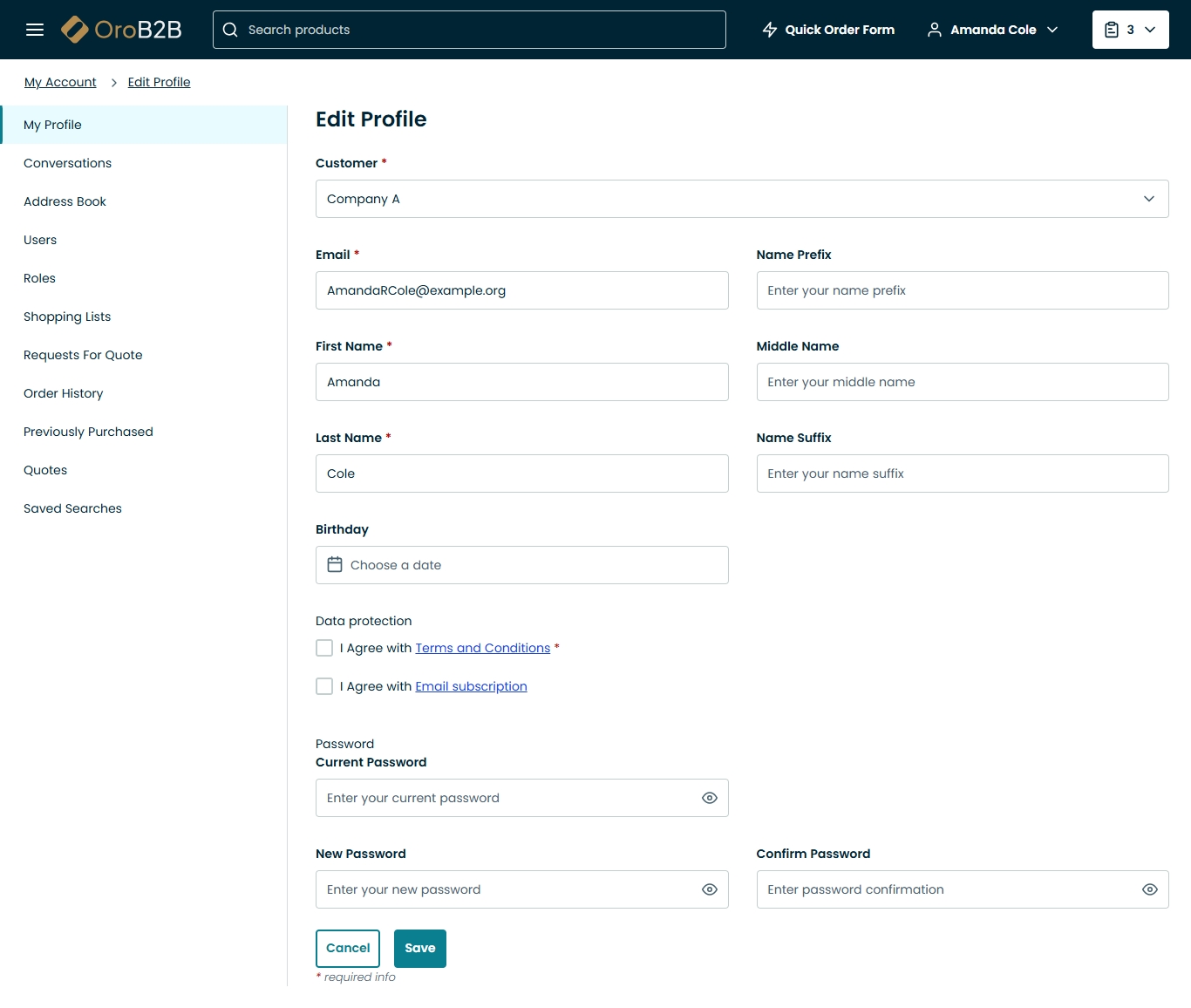Click the Birthday calendar icon
The height and width of the screenshot is (1008, 1191).
point(335,565)
